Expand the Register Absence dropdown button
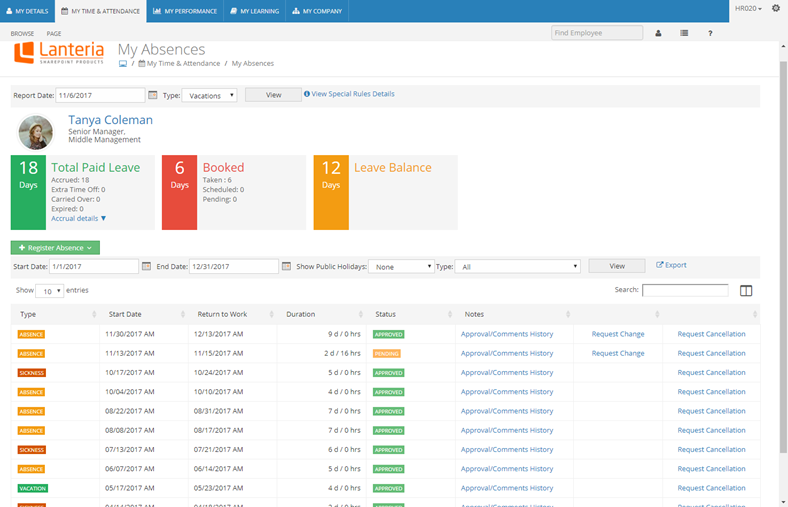The width and height of the screenshot is (788, 507). point(55,248)
